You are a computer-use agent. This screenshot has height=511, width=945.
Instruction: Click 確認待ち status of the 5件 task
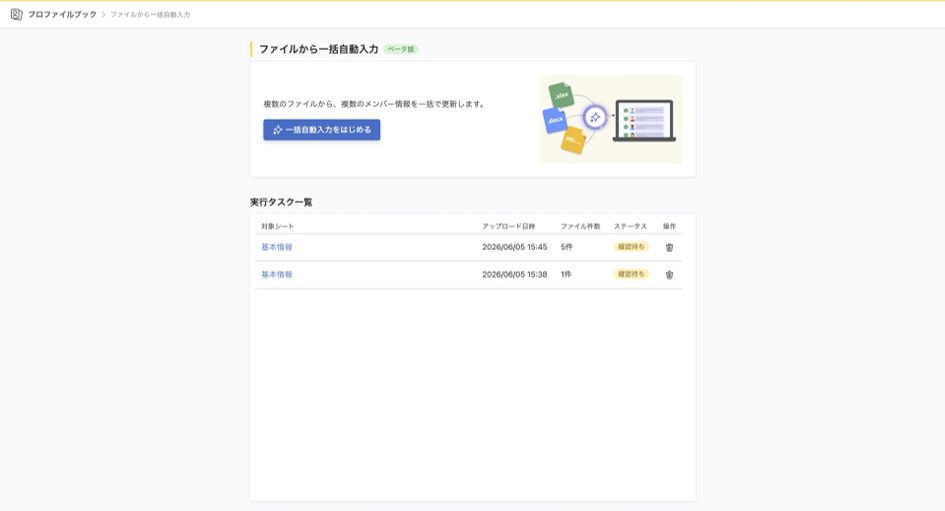(x=631, y=246)
